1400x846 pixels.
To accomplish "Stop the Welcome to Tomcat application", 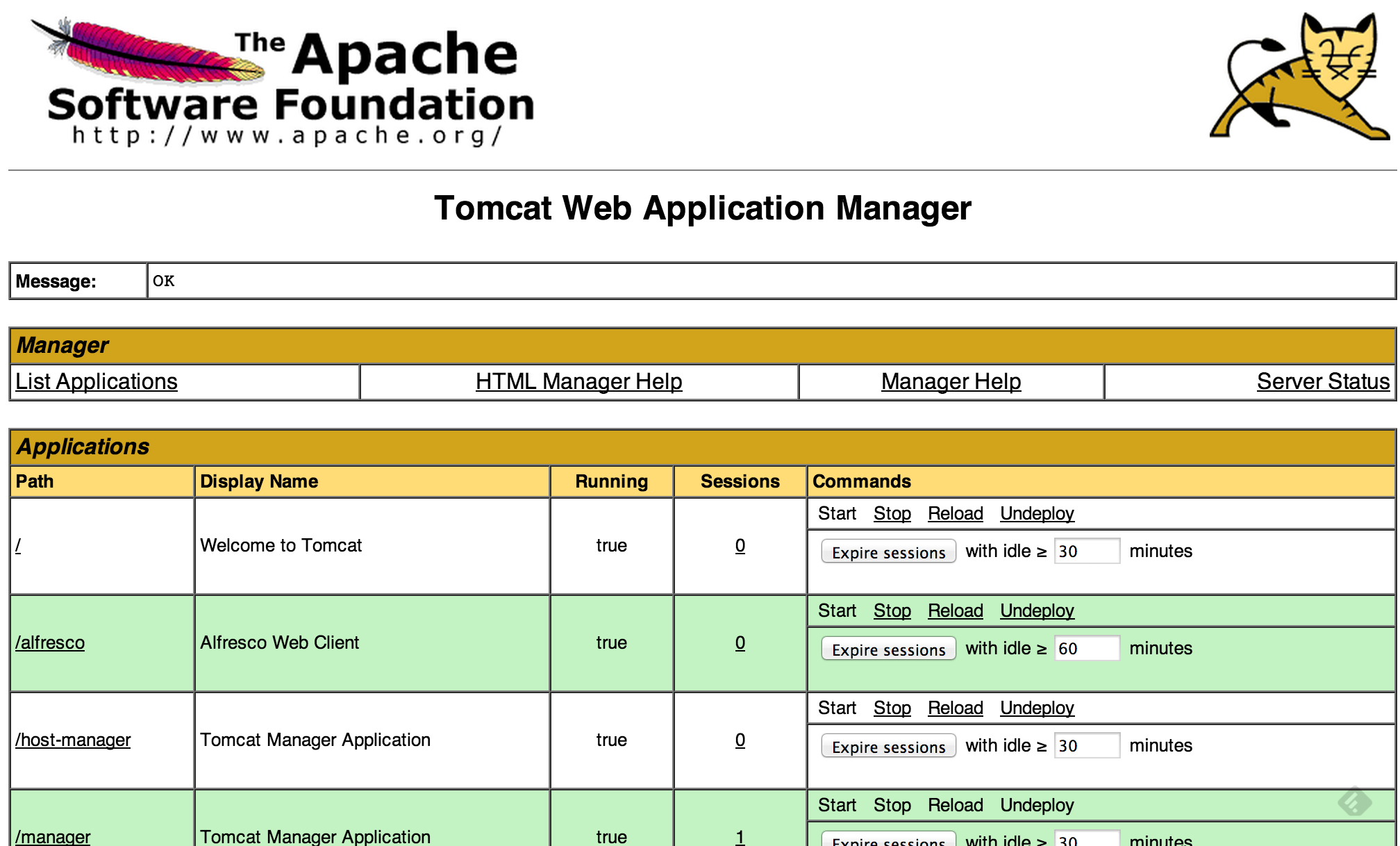I will (892, 513).
